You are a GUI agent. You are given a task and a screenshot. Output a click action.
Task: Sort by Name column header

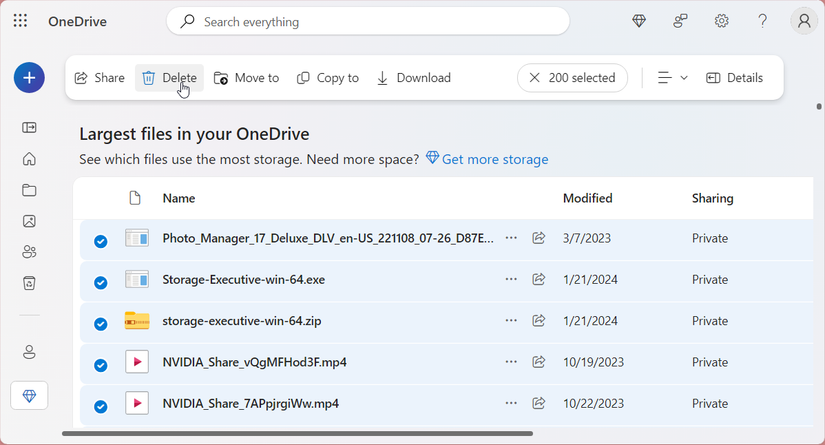coord(179,198)
